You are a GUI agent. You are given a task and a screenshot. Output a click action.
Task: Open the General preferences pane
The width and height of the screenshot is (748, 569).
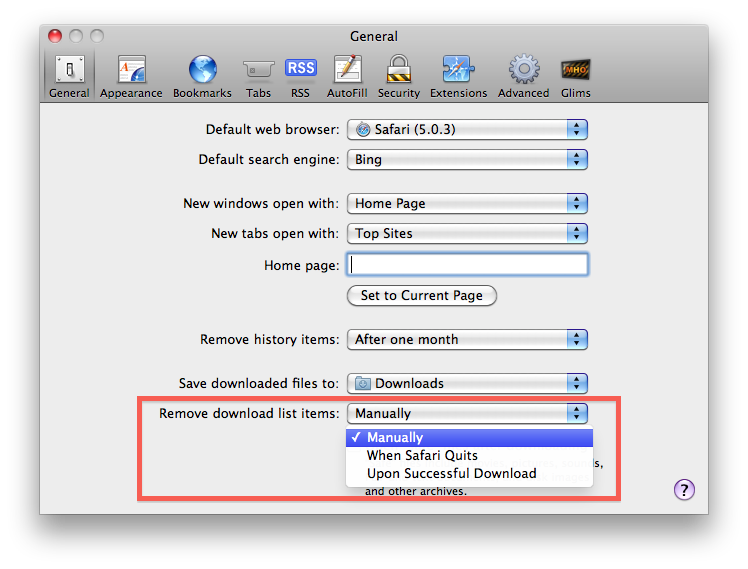[x=69, y=76]
